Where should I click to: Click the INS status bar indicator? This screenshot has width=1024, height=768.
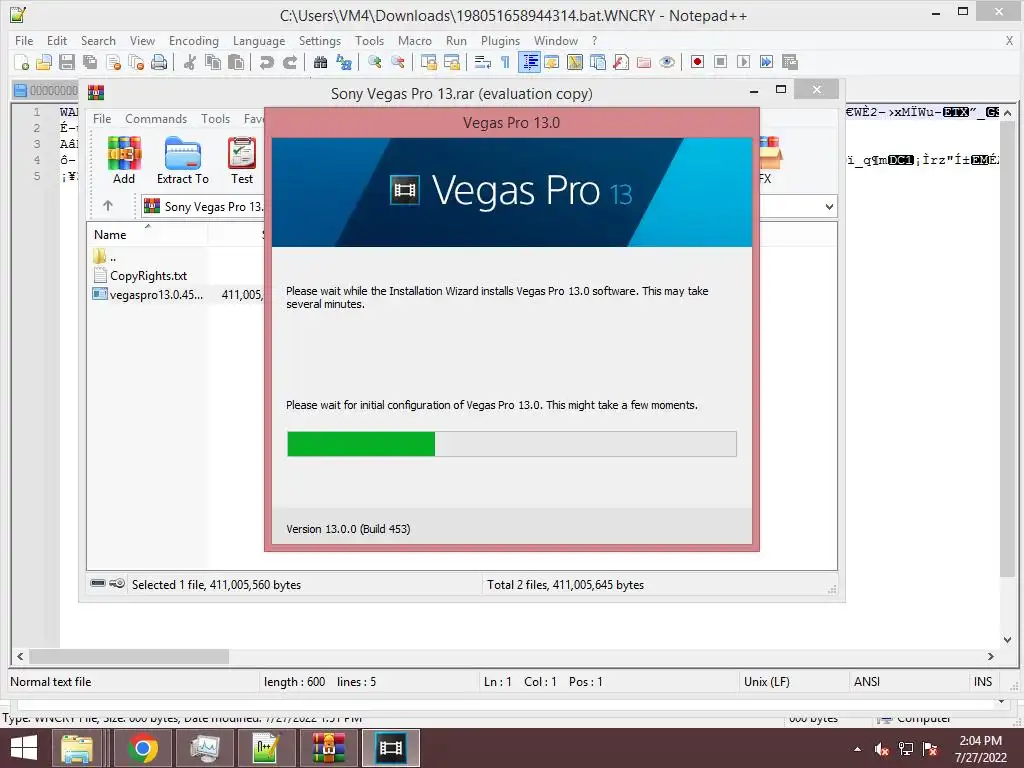tap(983, 682)
